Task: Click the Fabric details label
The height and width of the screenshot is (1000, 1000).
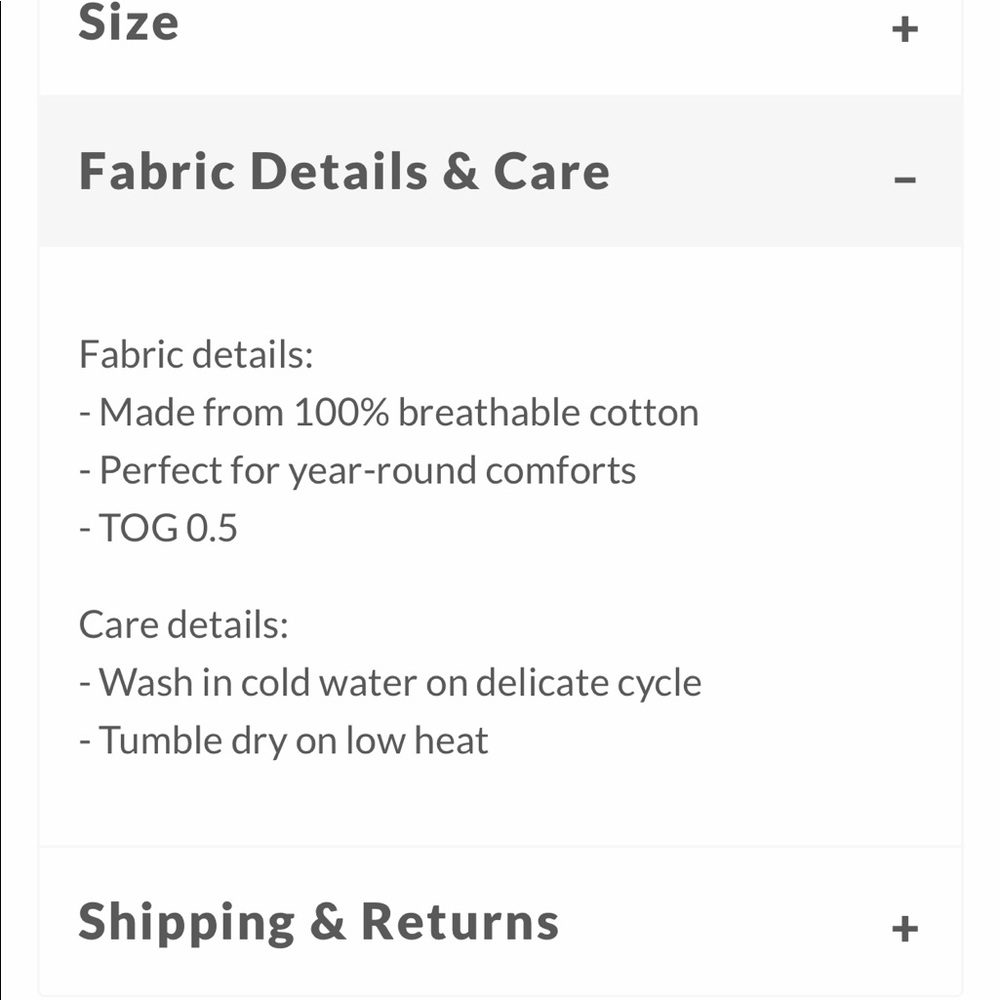Action: 196,354
